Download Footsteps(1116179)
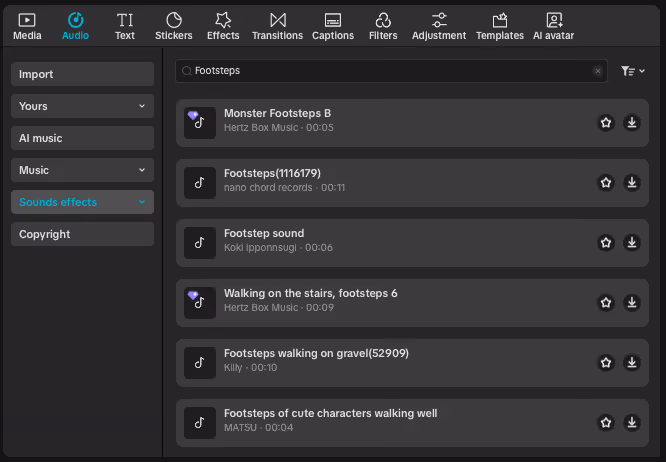Screen dimensions: 666x462 632,183
